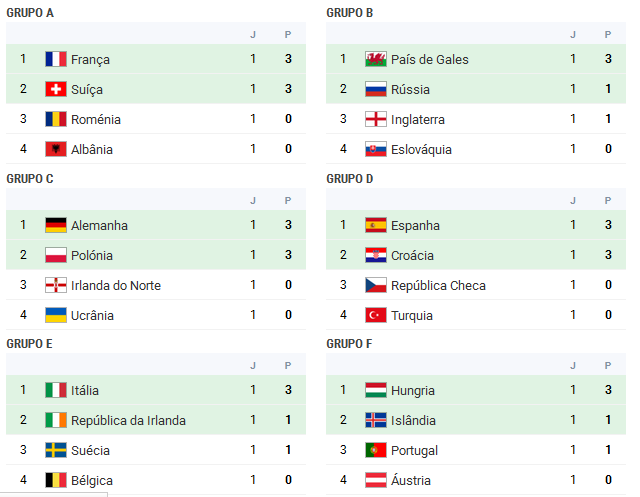Click the Croatia flag icon
Viewport: 640px width, 497px height.
coord(376,255)
